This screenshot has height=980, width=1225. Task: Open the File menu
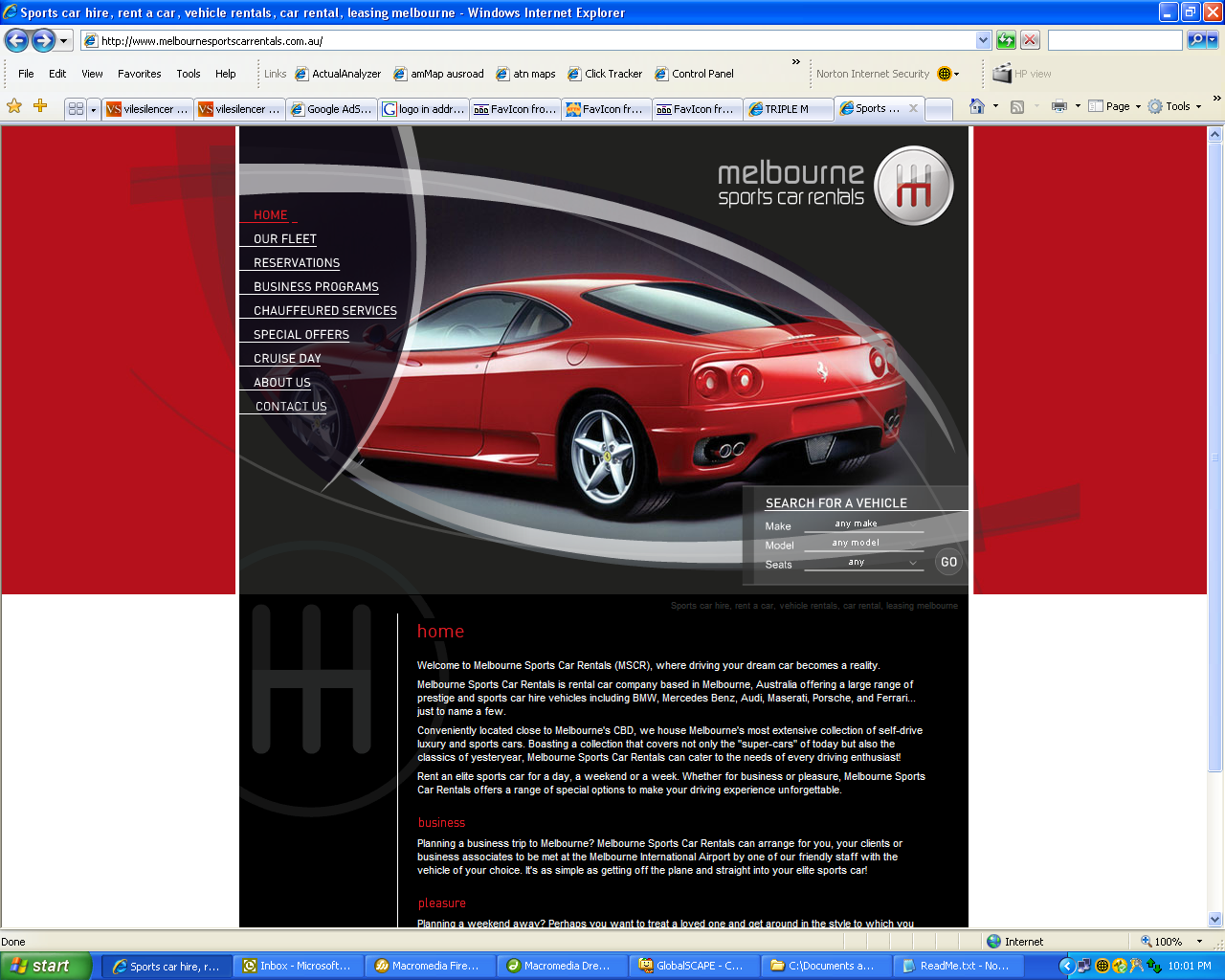[x=26, y=74]
